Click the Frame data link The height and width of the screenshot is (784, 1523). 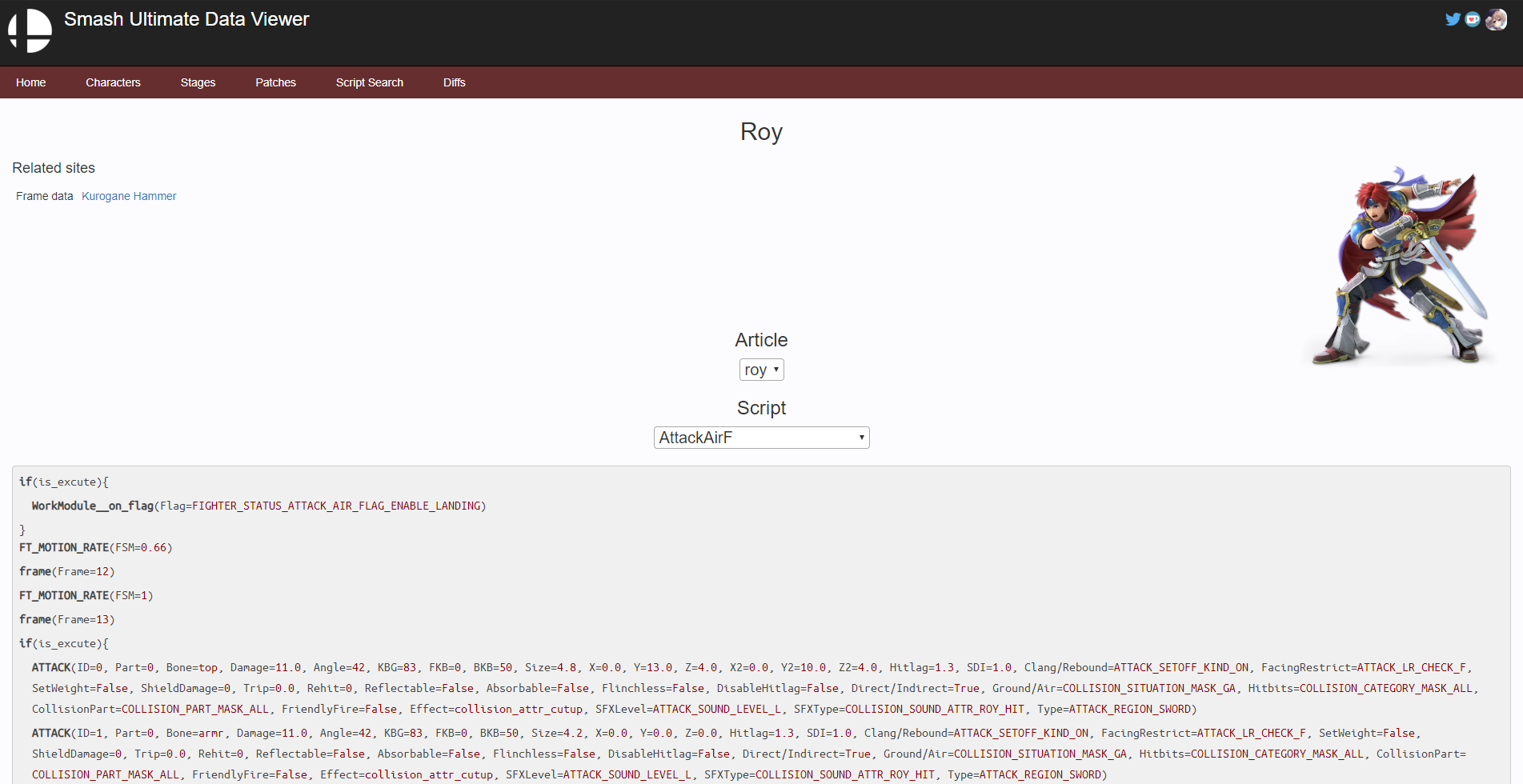tap(44, 196)
